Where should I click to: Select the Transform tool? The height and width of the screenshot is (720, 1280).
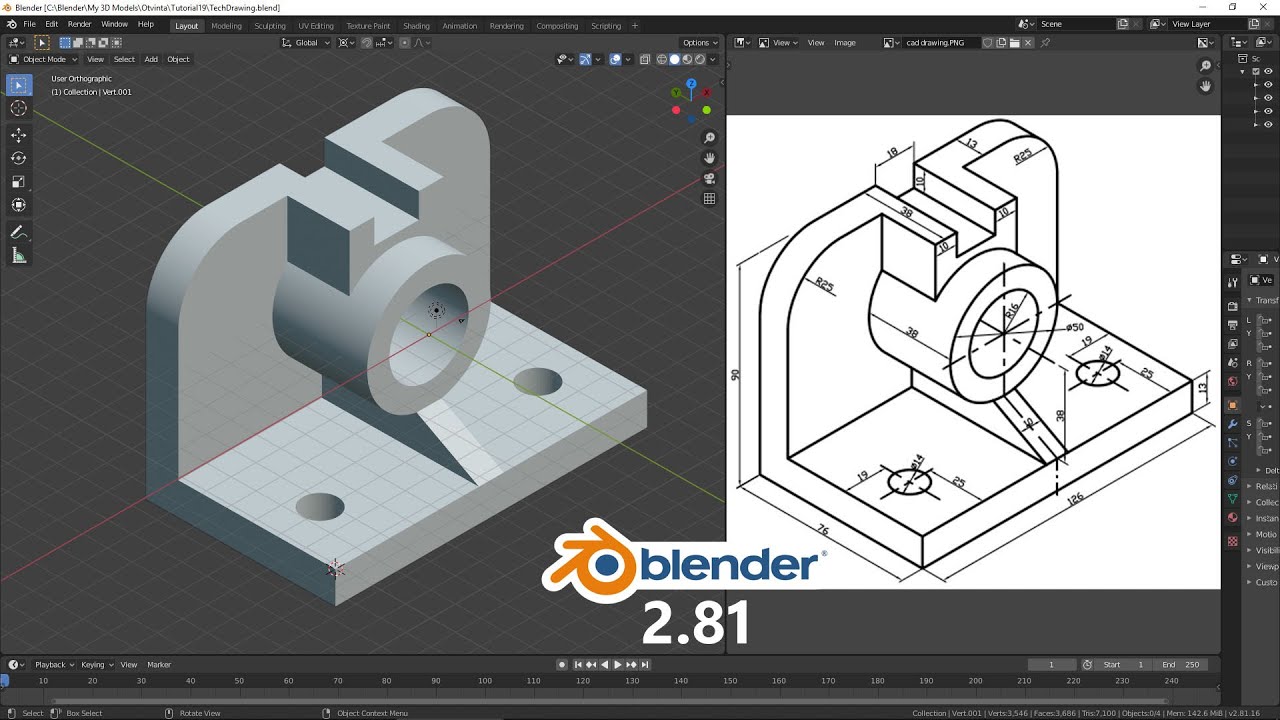pyautogui.click(x=18, y=205)
